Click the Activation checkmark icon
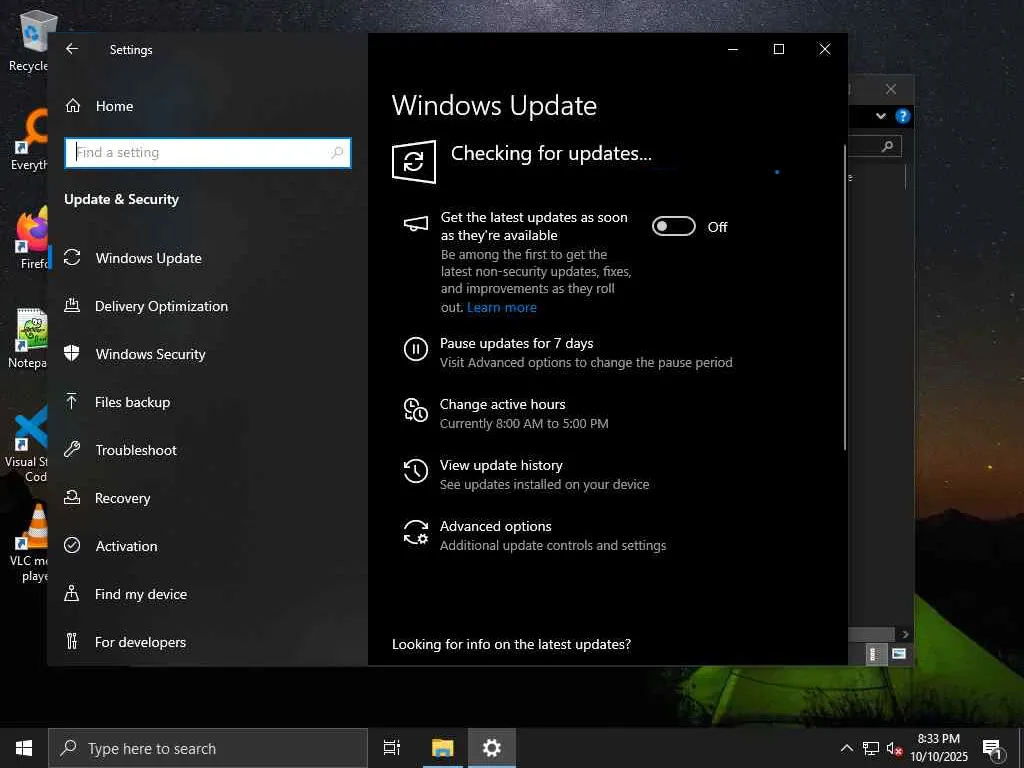 tap(72, 545)
